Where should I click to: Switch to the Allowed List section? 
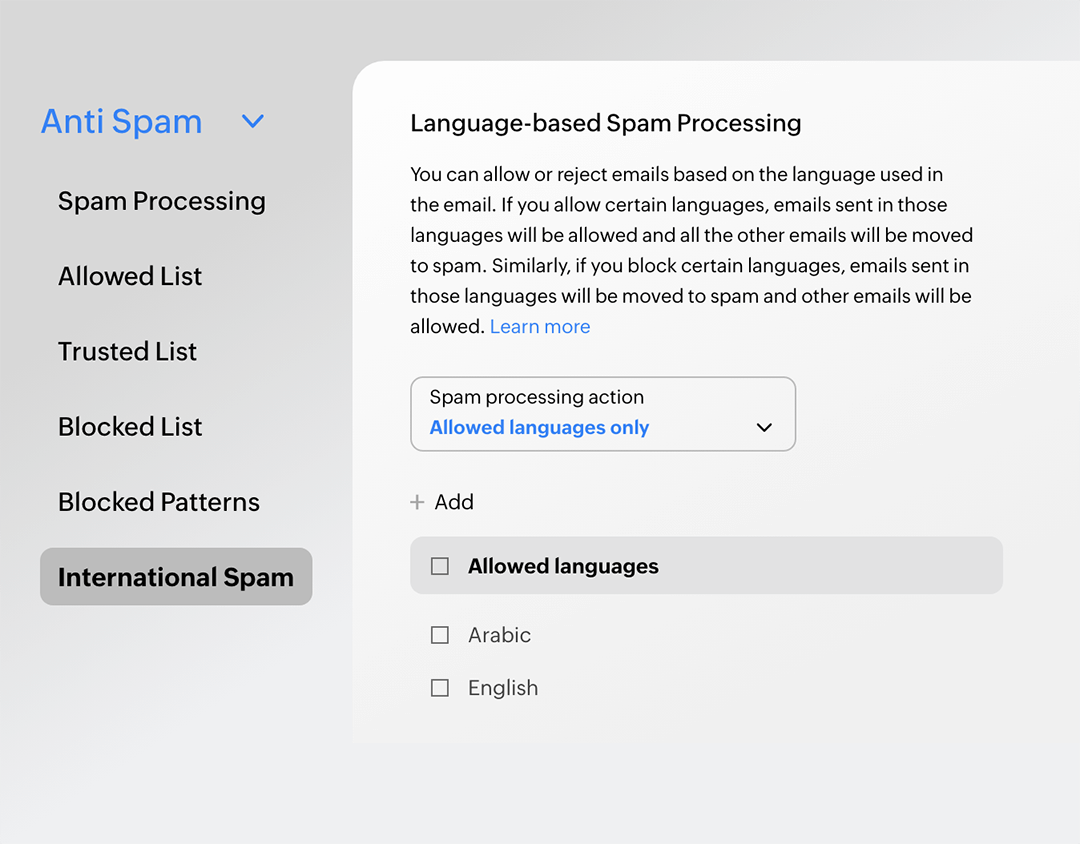coord(130,276)
